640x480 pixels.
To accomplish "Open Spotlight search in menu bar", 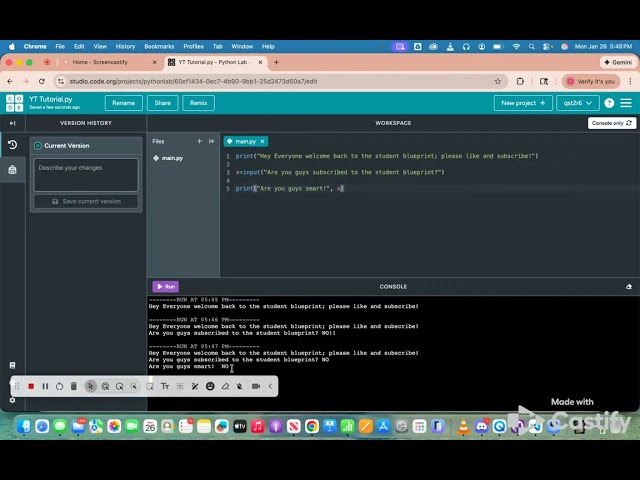I will [x=531, y=47].
